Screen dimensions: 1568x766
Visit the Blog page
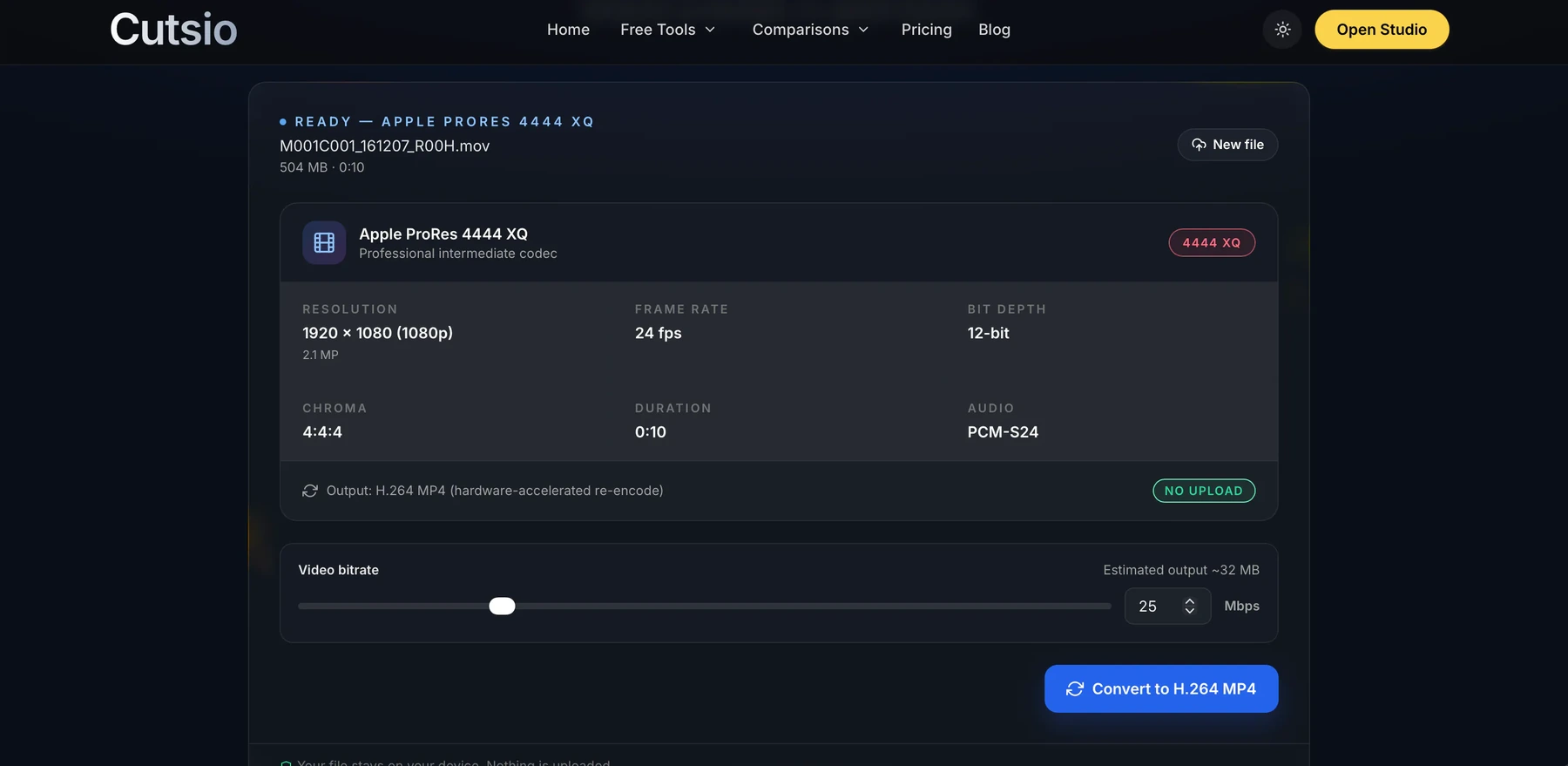tap(994, 30)
